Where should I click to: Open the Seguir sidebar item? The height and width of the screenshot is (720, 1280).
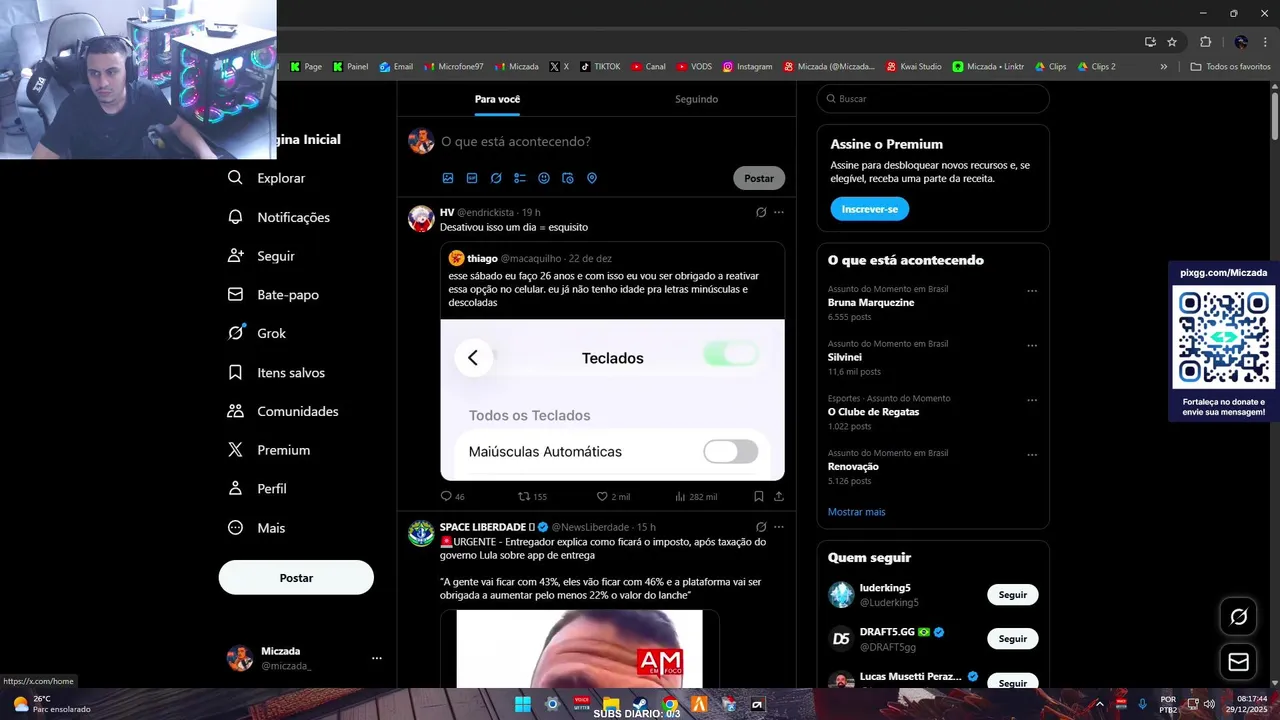point(261,256)
